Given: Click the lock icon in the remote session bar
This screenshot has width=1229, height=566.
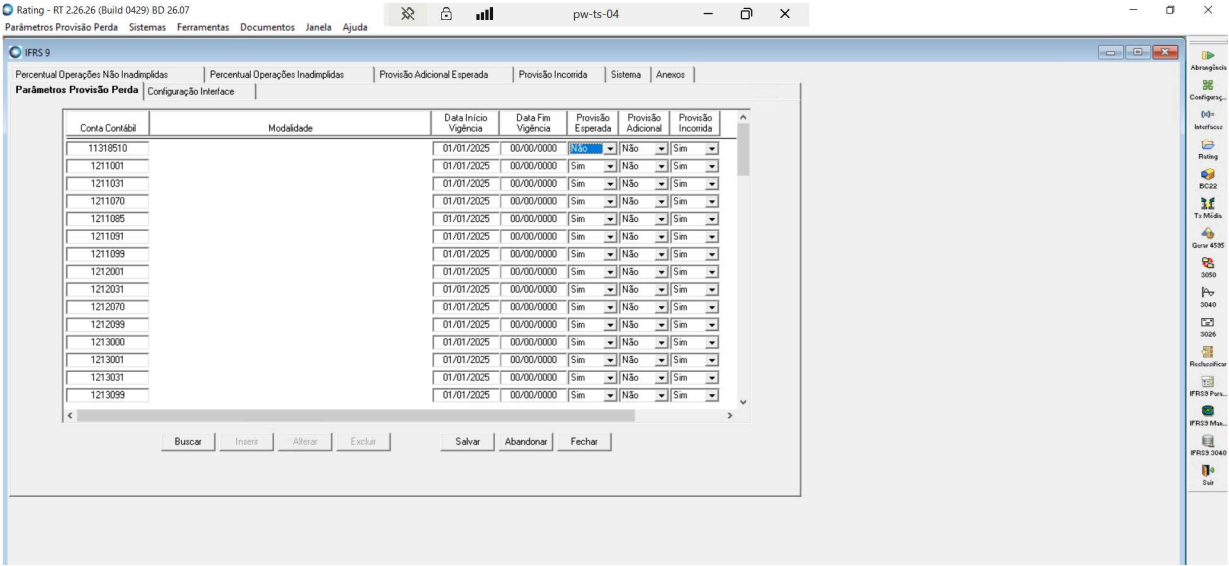Looking at the screenshot, I should pos(444,13).
